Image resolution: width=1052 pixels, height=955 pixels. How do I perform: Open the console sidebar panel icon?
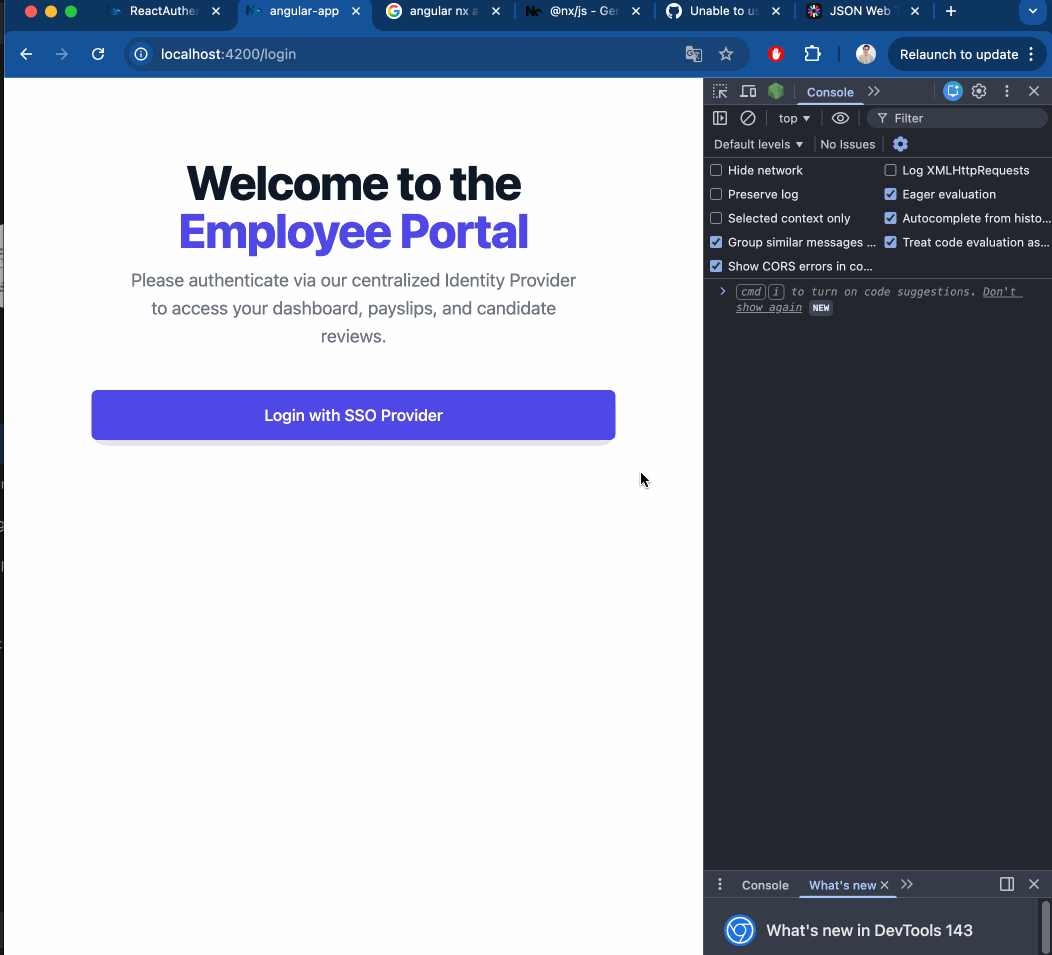pyautogui.click(x=720, y=118)
